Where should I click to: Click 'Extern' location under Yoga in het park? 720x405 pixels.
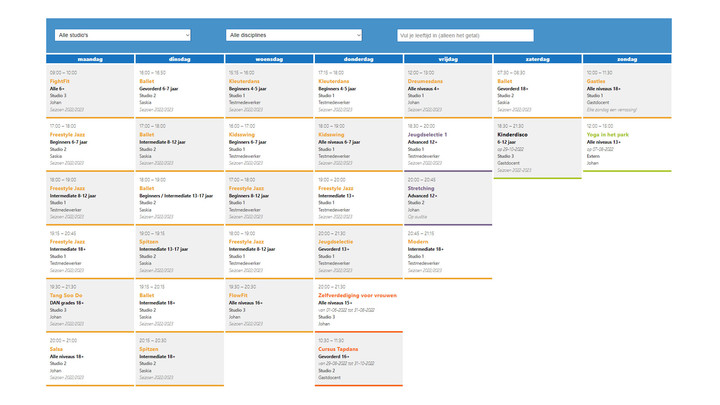593,156
